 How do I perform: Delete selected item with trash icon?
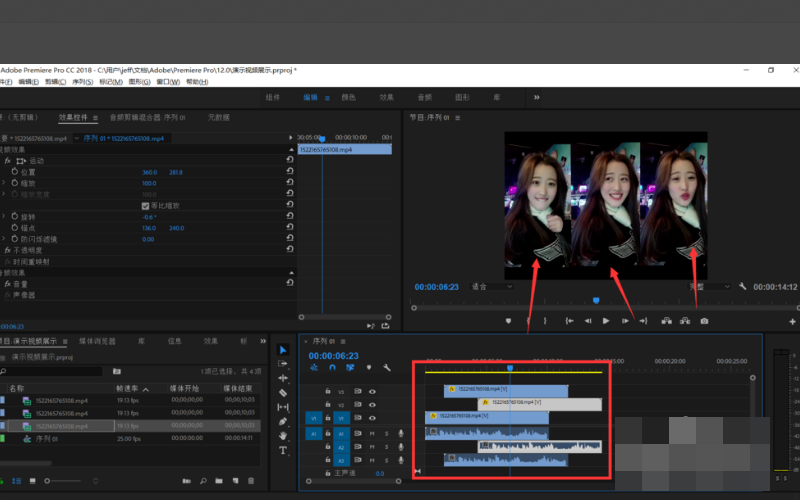[251, 481]
